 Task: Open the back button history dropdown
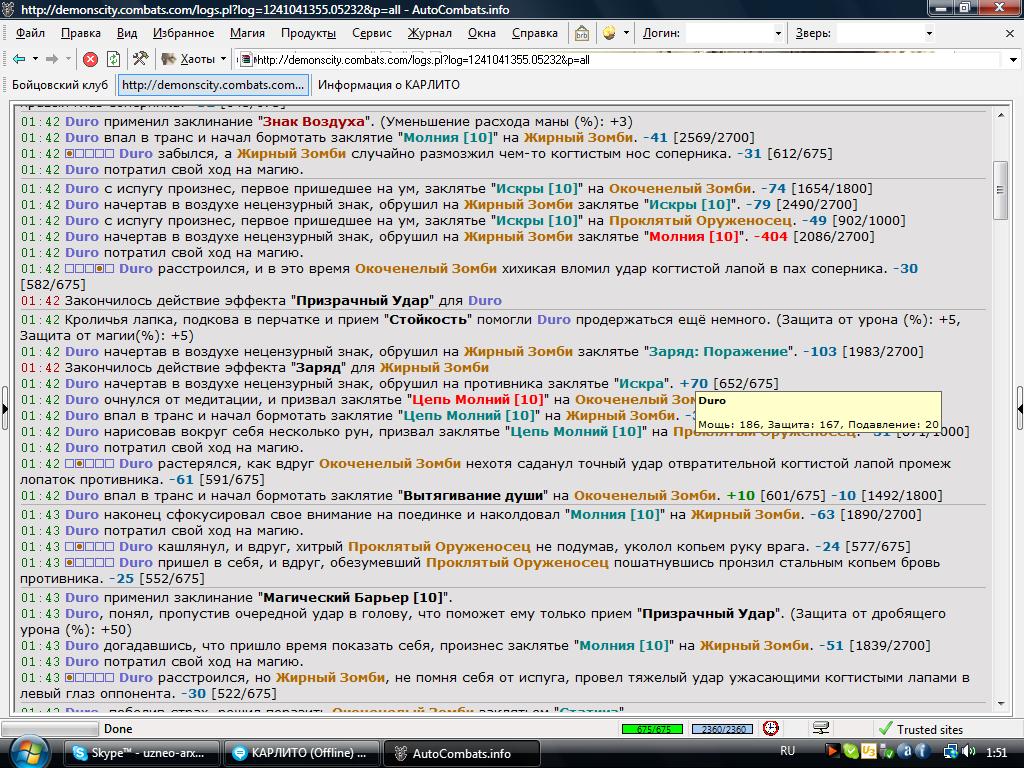pos(35,59)
